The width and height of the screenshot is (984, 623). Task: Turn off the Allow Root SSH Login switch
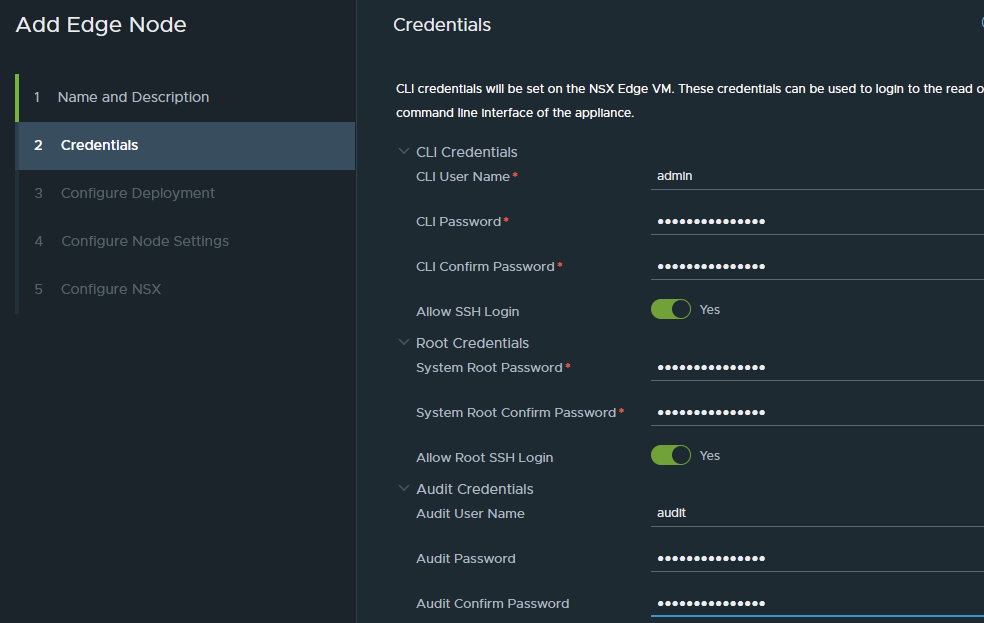coord(671,456)
